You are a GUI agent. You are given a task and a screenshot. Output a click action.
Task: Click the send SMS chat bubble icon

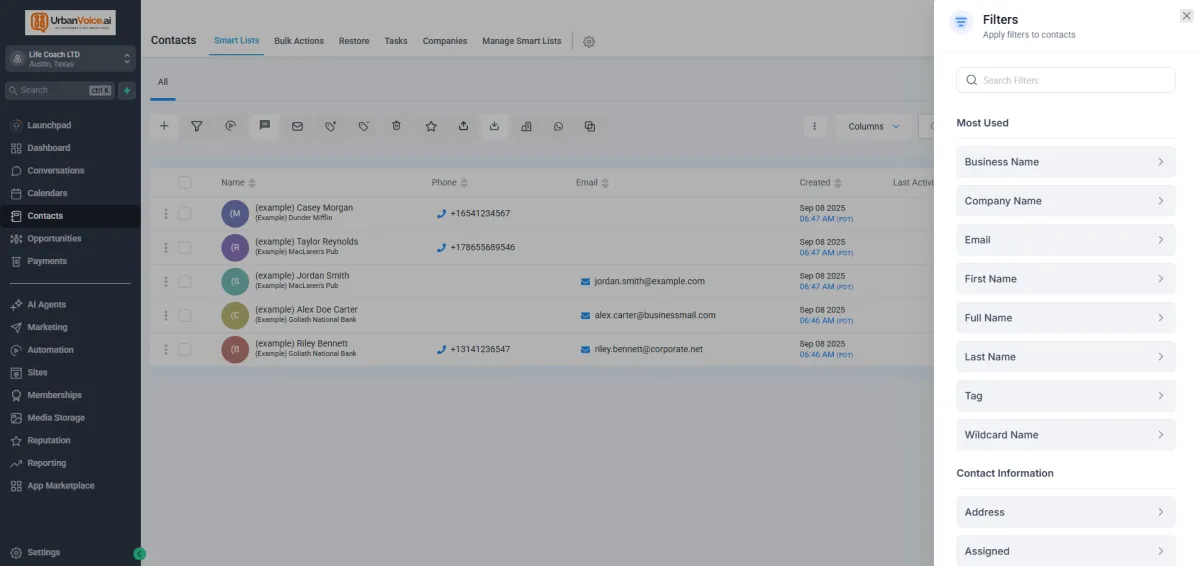point(264,126)
